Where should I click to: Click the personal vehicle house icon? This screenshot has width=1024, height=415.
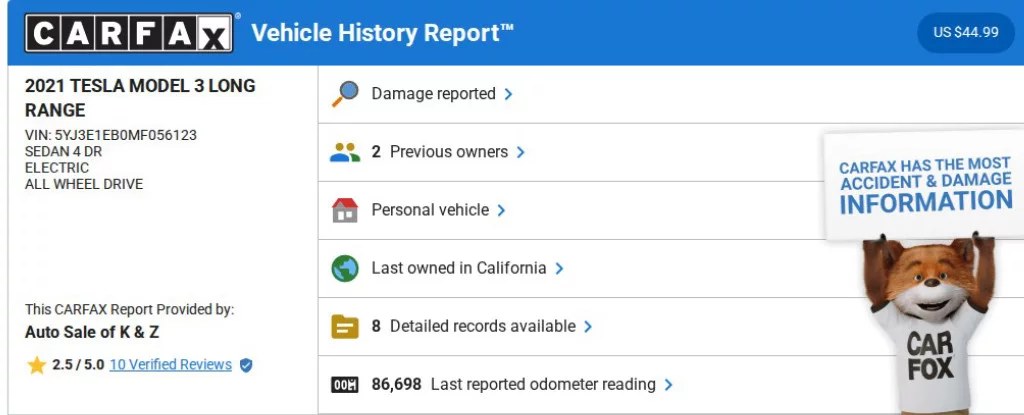344,211
